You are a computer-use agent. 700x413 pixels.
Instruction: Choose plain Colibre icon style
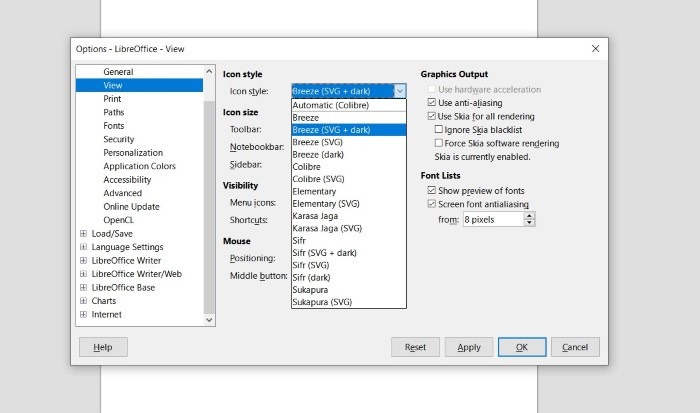click(349, 167)
